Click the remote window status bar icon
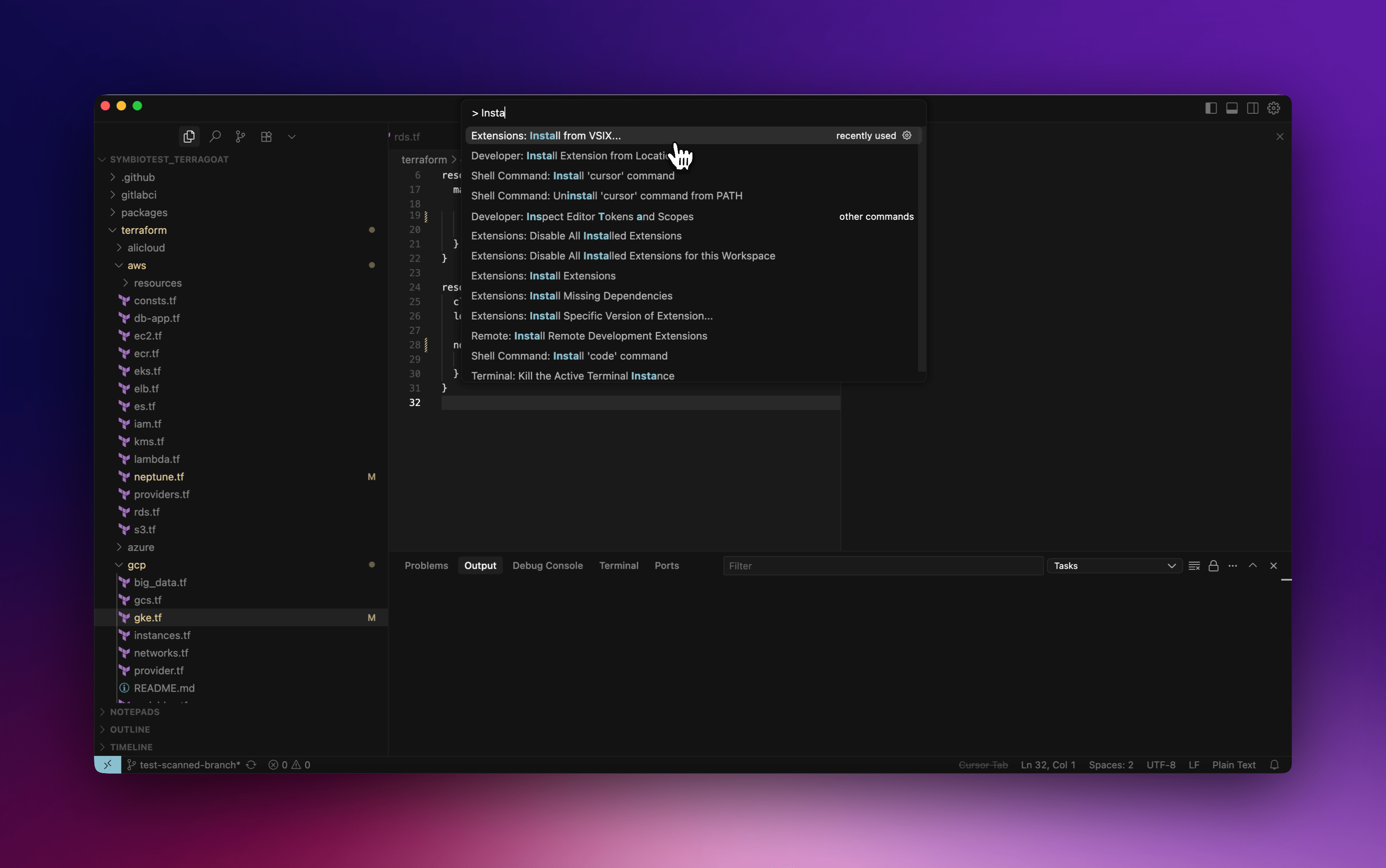This screenshot has width=1386, height=868. tap(108, 765)
